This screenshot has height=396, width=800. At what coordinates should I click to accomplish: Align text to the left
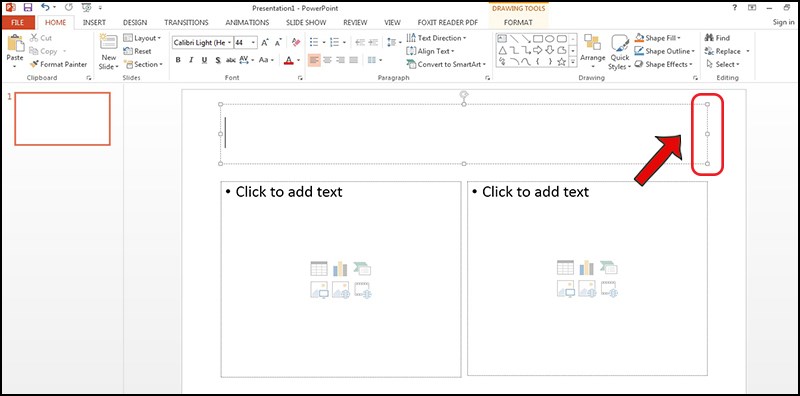pos(314,60)
